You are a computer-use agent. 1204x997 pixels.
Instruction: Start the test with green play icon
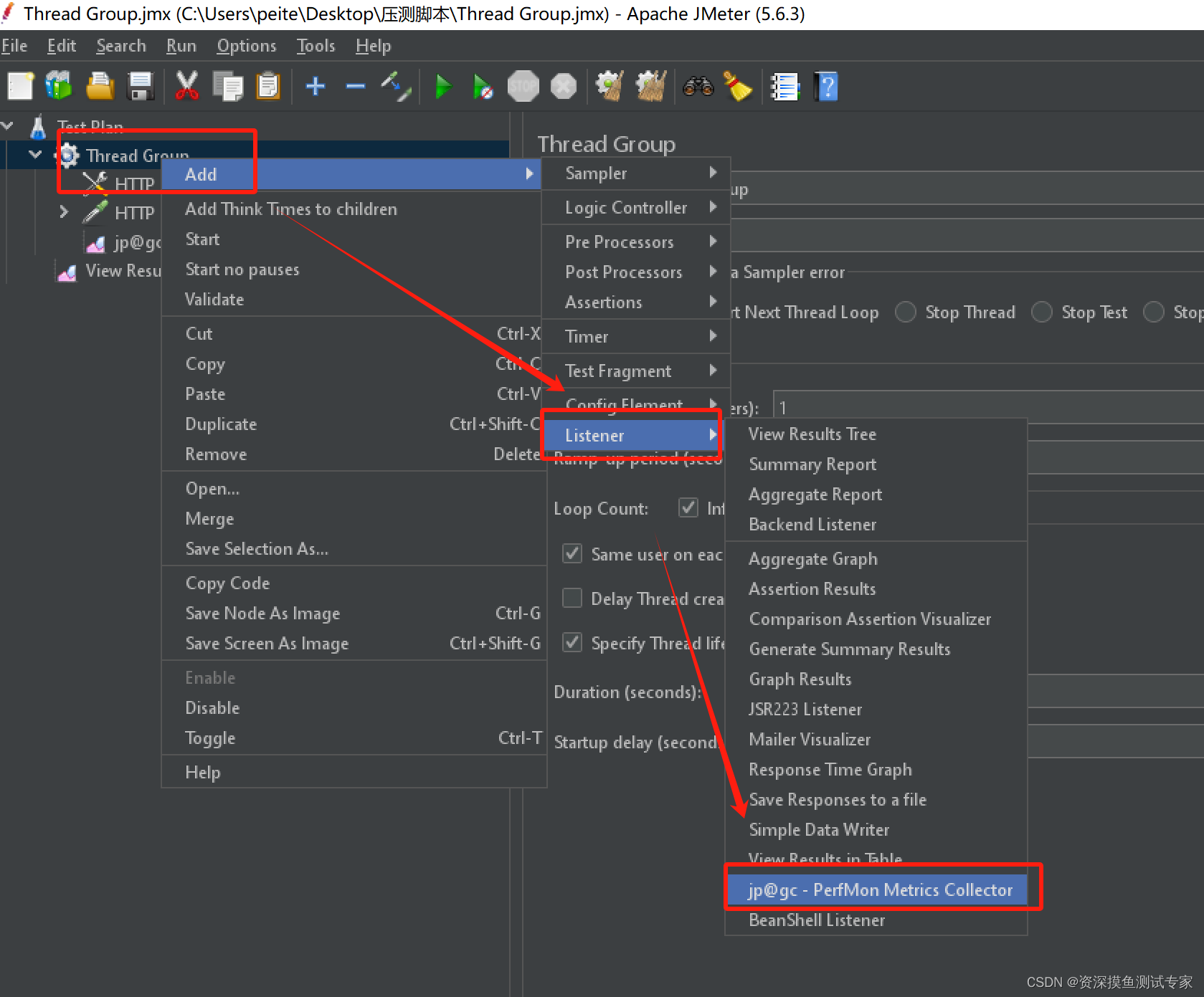tap(443, 87)
